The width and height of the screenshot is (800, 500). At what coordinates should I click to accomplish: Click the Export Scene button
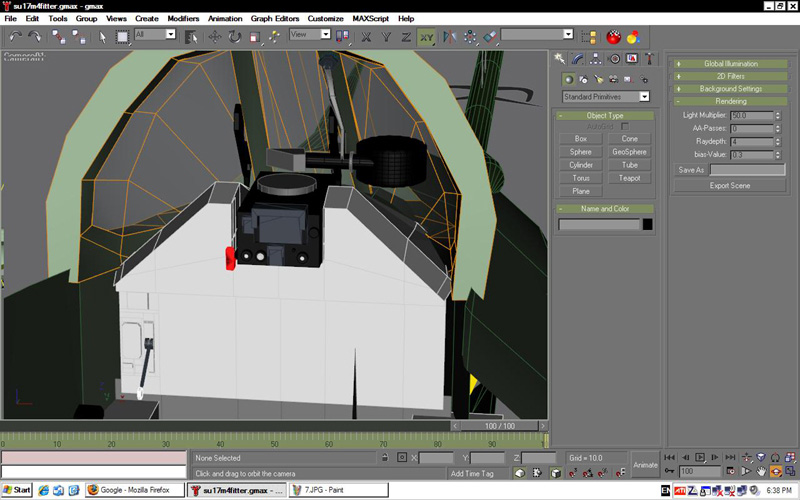tap(730, 185)
